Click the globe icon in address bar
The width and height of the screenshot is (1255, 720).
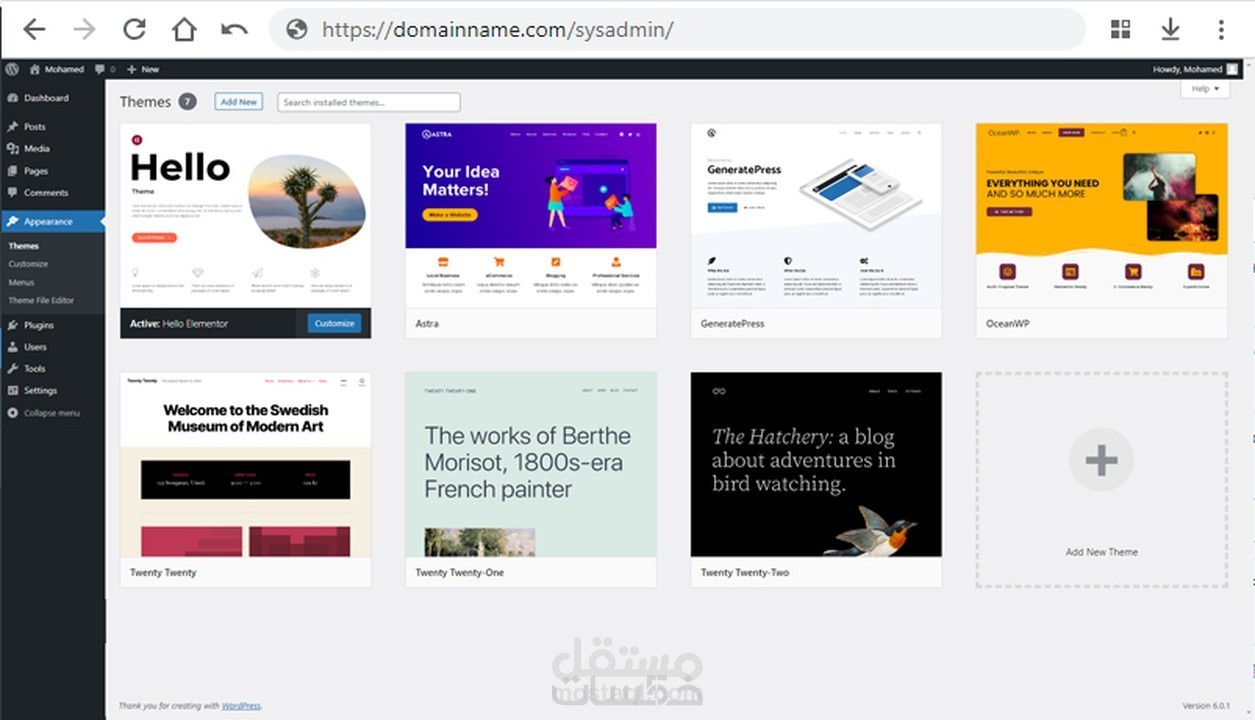297,29
